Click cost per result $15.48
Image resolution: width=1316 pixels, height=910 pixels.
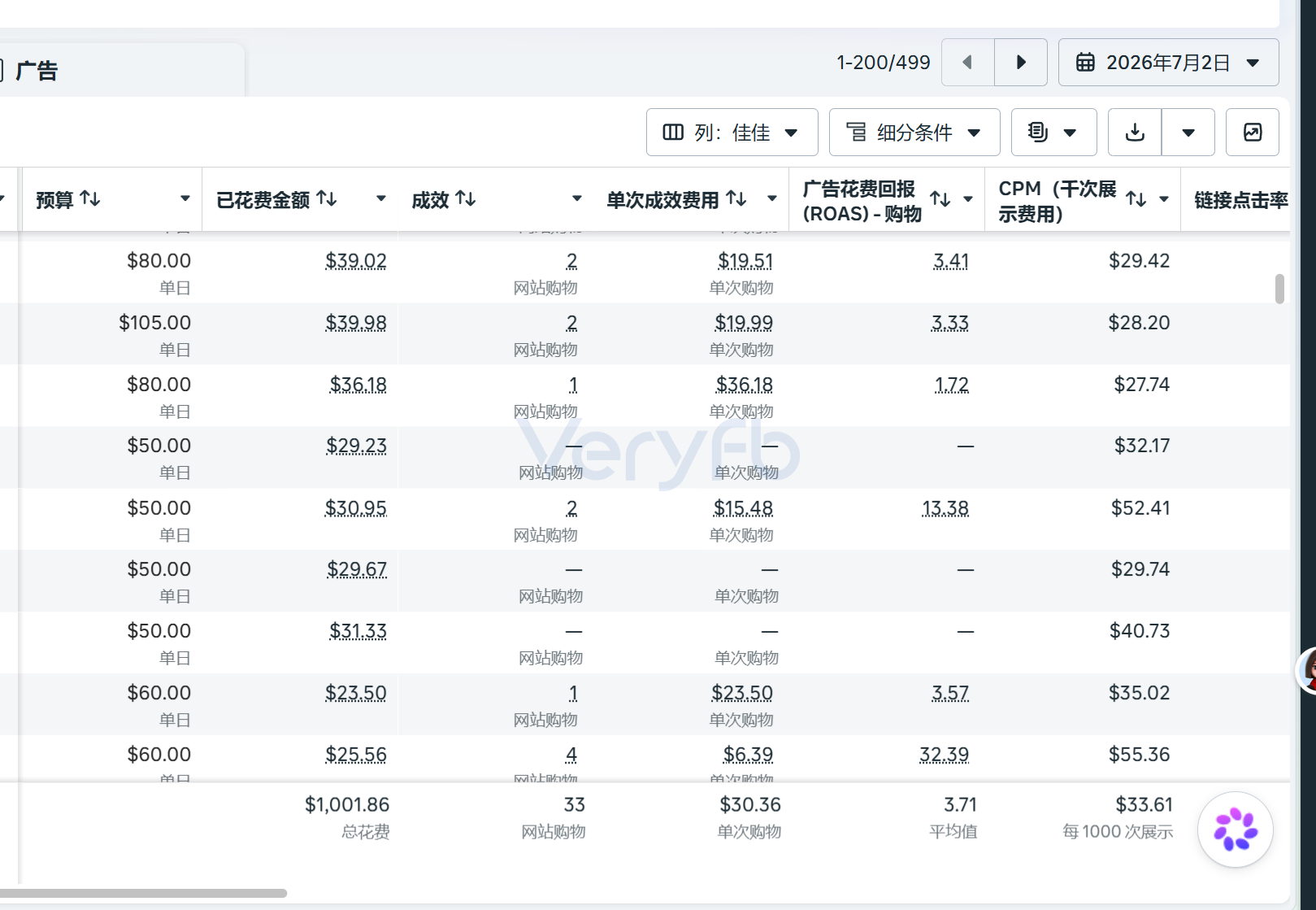click(743, 508)
